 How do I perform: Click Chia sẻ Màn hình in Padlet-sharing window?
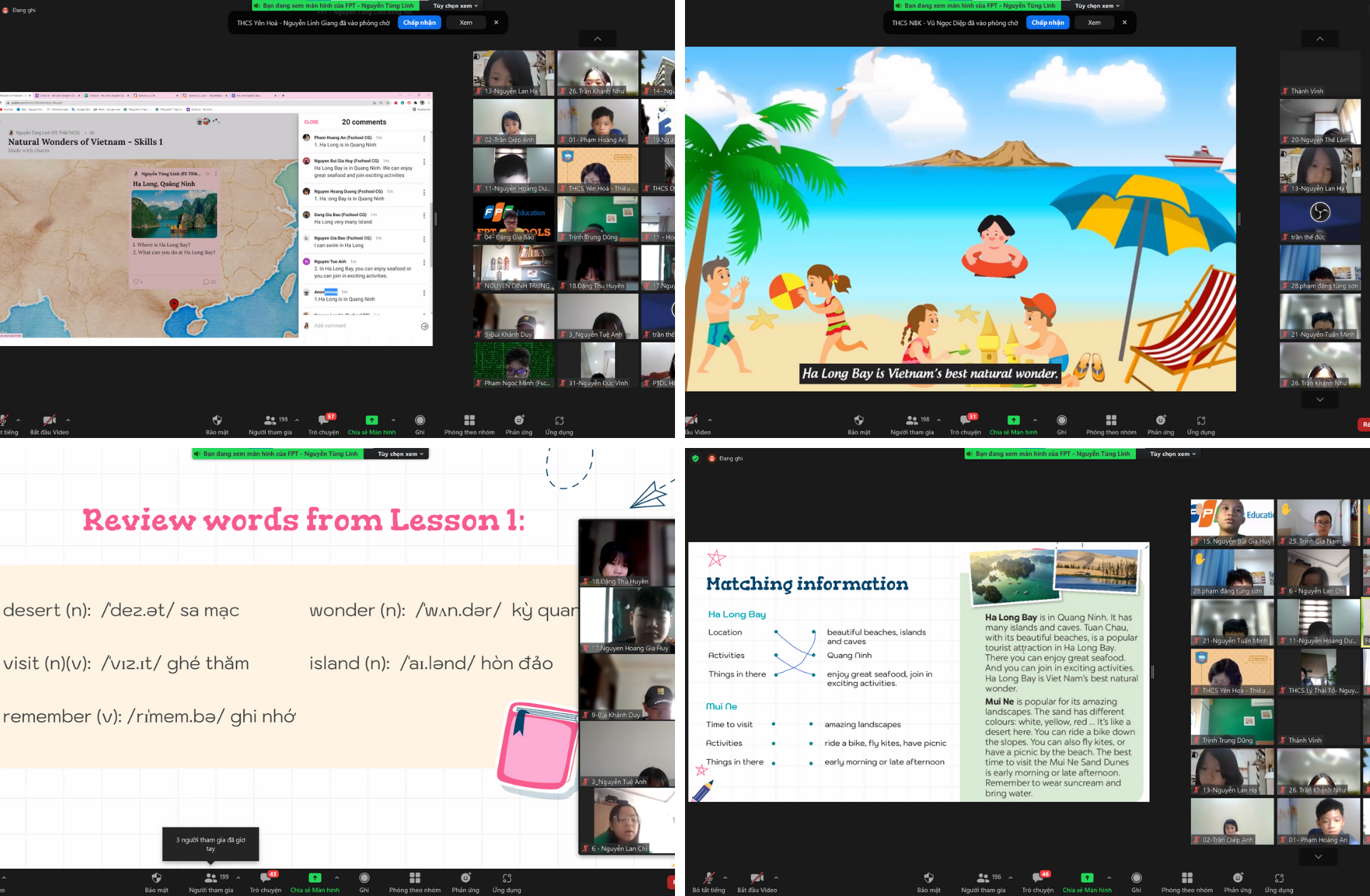coord(372,424)
